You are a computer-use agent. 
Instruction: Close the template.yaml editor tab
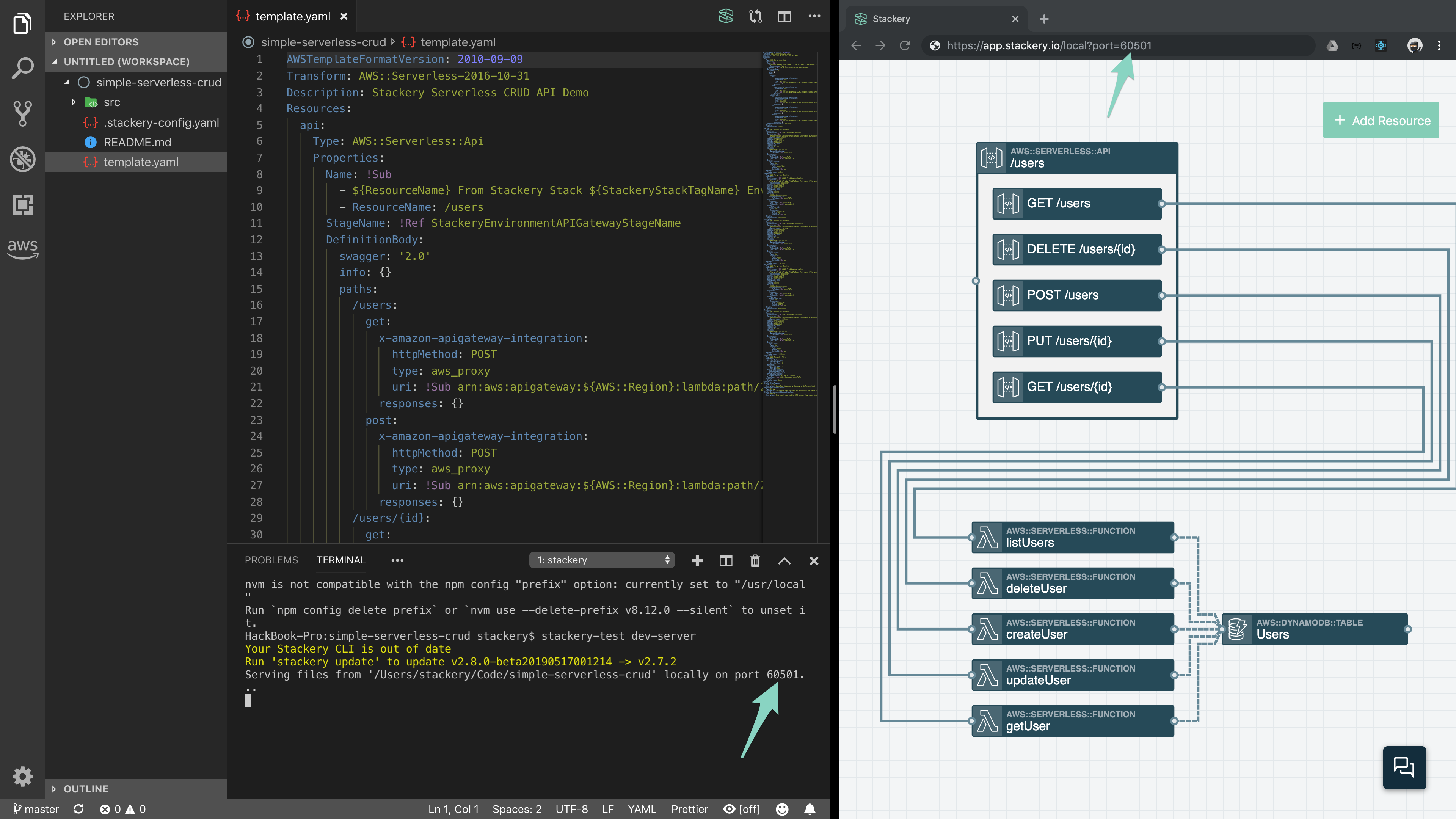pyautogui.click(x=344, y=16)
